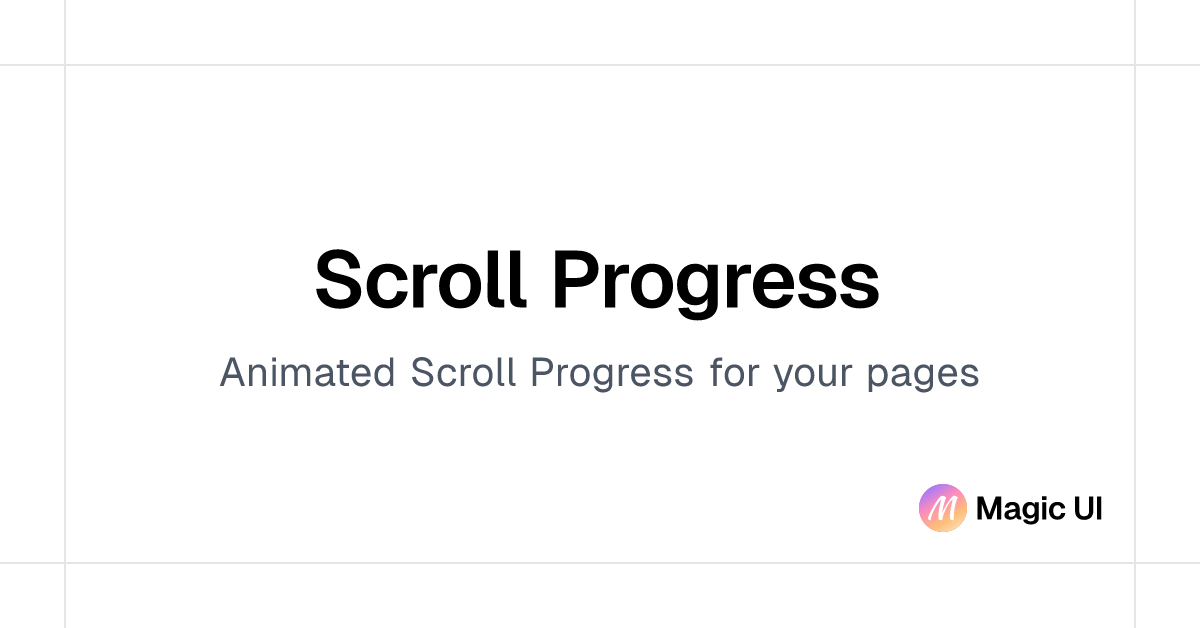Click the white cursive M inside the logo
Screen dimensions: 1200x628
pos(942,509)
